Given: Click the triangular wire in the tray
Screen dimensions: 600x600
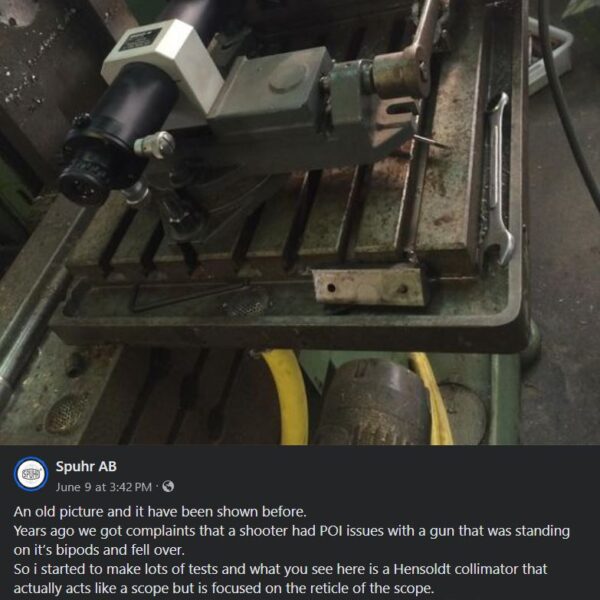Looking at the screenshot, I should [x=189, y=295].
